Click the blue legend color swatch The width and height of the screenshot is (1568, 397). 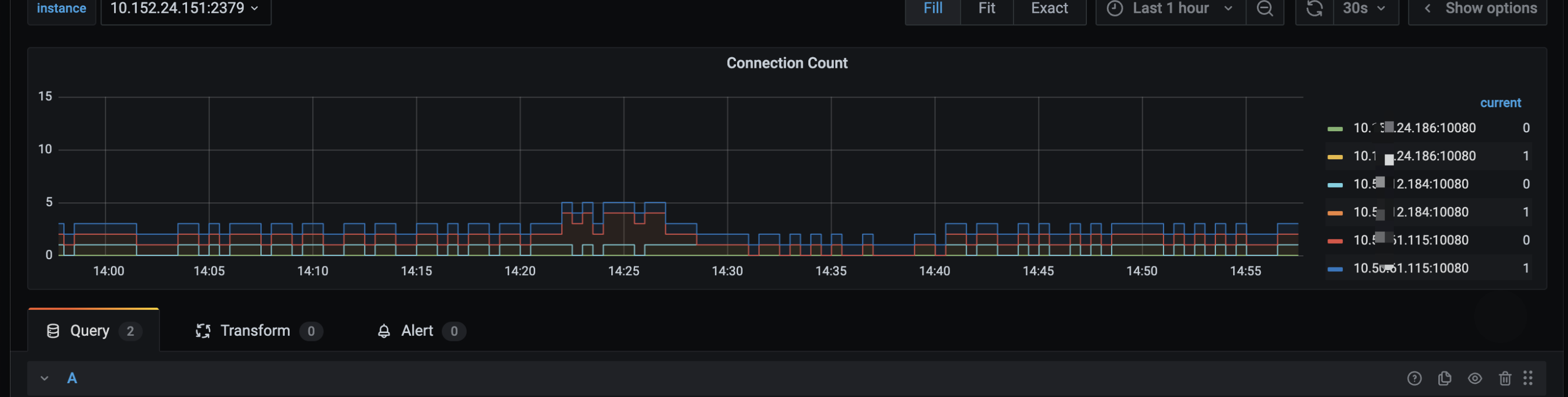pos(1335,269)
